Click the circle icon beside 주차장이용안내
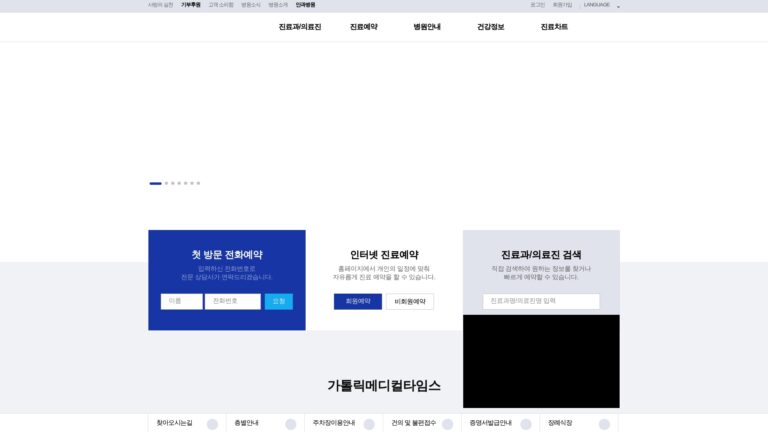The image size is (768, 432). [369, 424]
